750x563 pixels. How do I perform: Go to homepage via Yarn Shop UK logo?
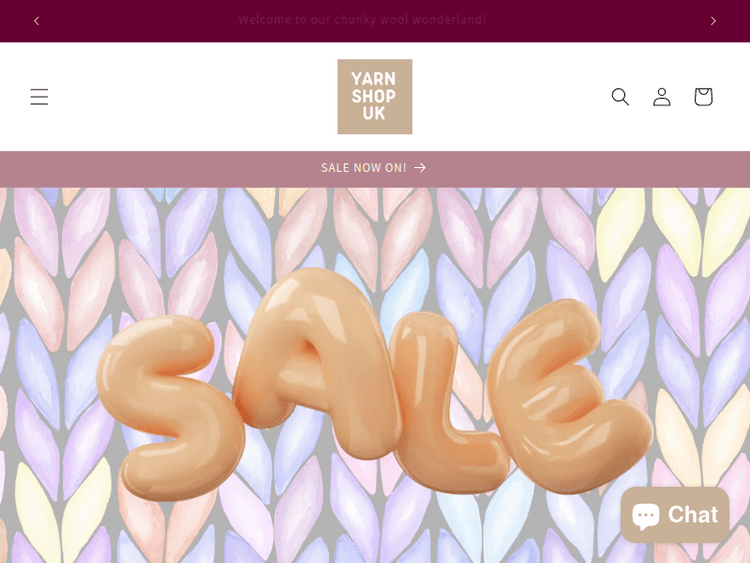(375, 97)
